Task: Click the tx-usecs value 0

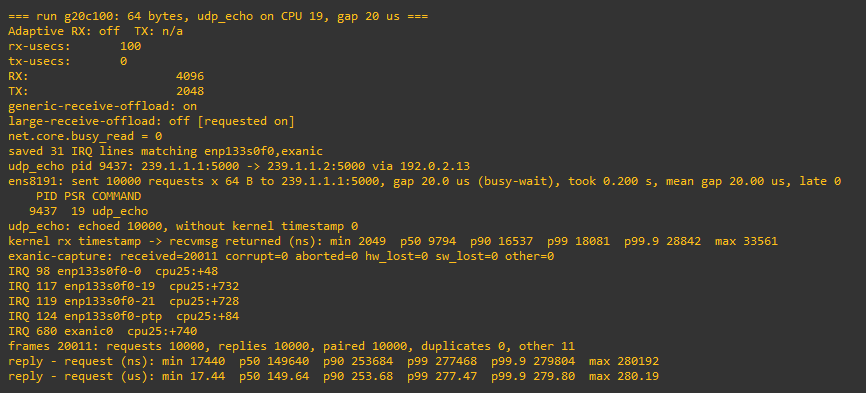Action: tap(124, 61)
